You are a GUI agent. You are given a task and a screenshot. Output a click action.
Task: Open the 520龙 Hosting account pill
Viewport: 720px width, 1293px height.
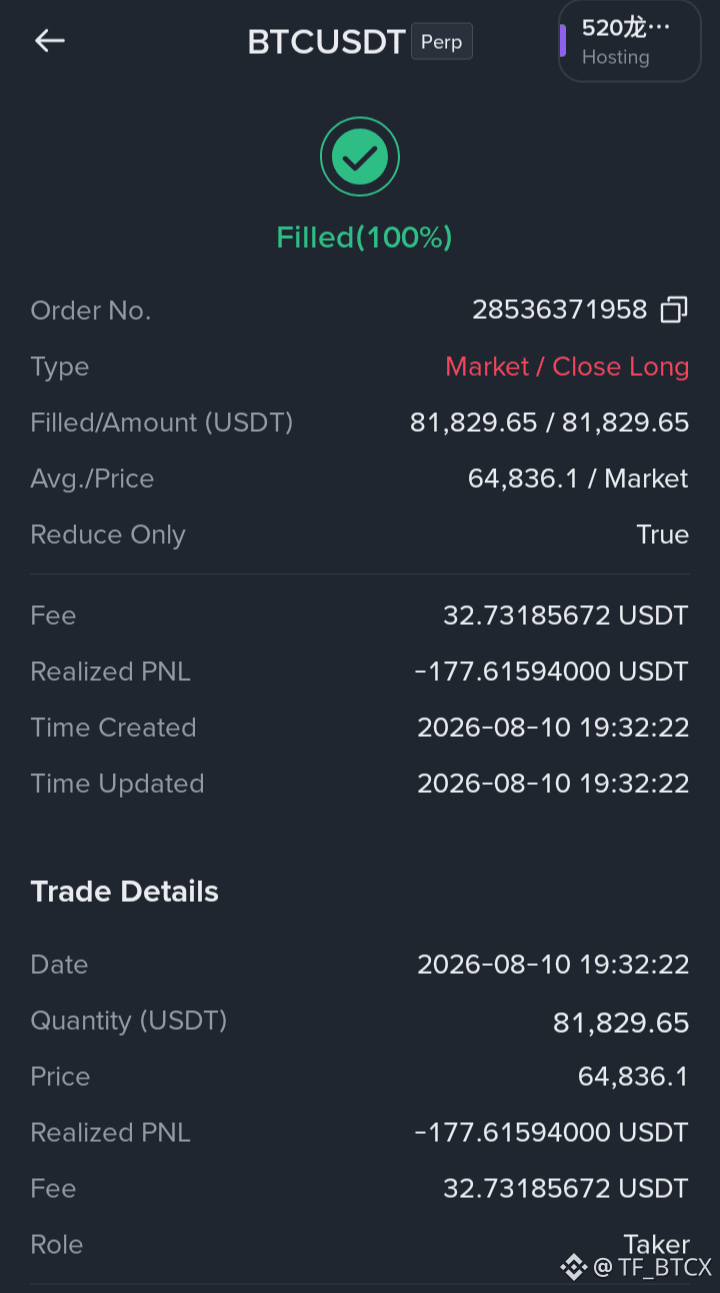[629, 41]
